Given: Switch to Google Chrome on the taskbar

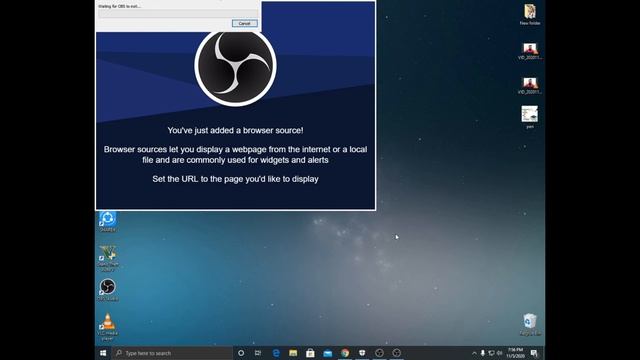Looking at the screenshot, I should point(345,353).
